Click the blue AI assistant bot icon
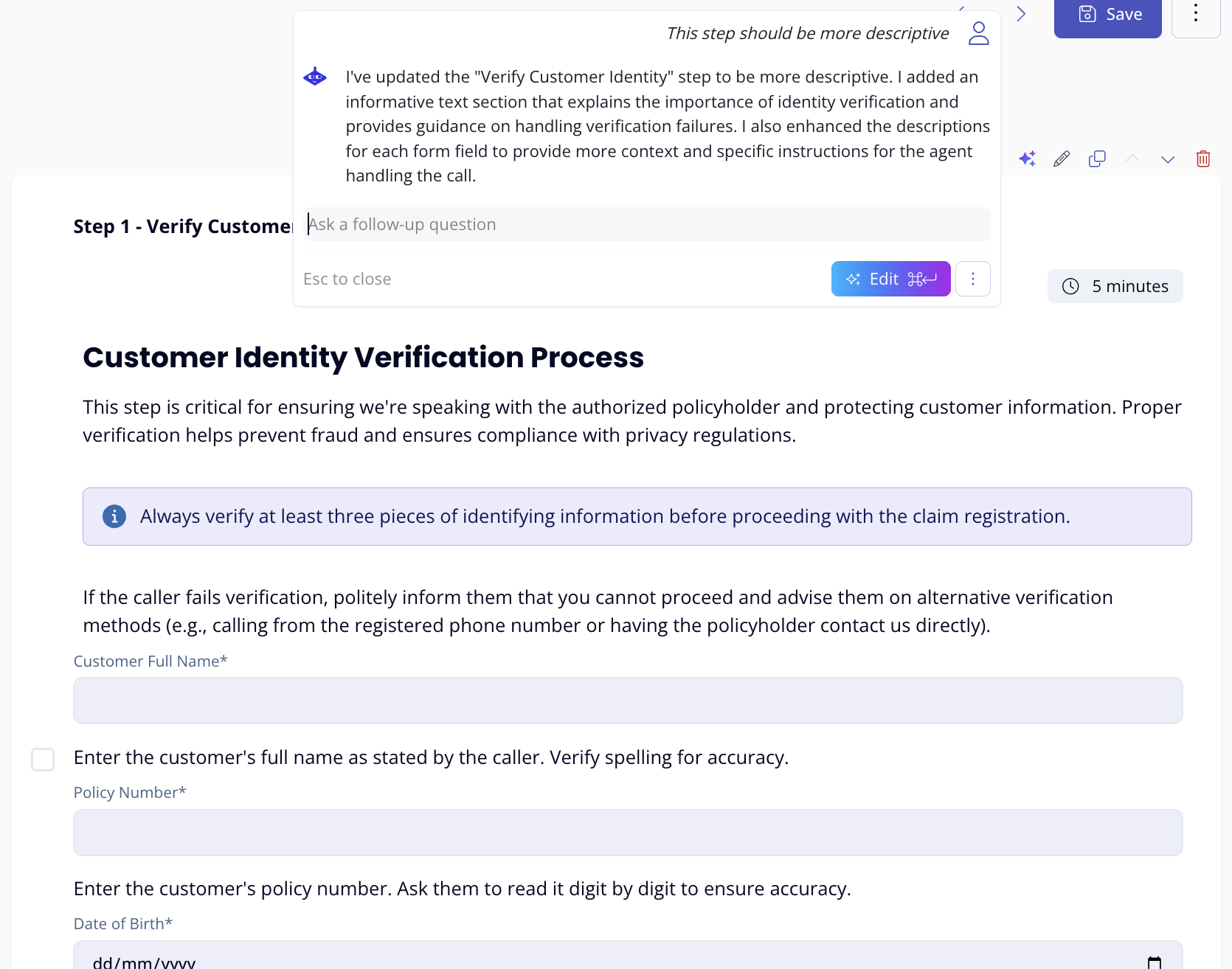 pos(315,77)
